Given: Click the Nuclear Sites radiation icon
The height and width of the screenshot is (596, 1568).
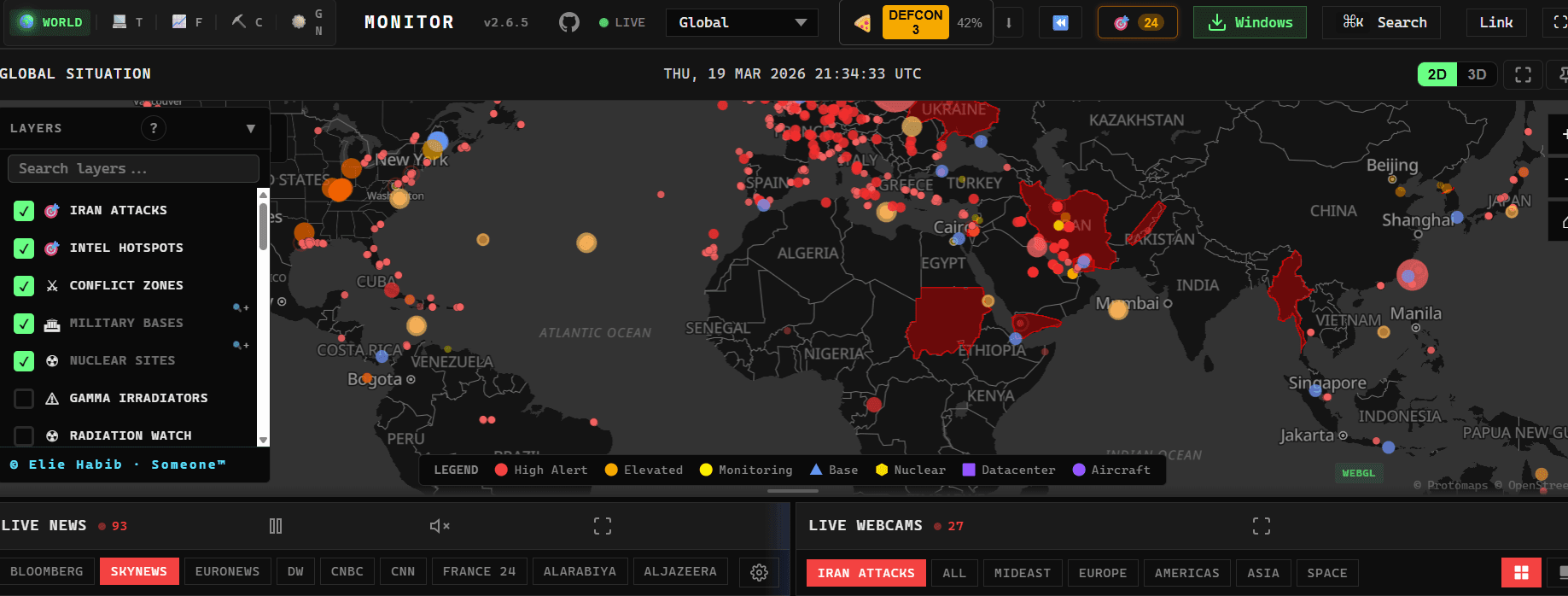Looking at the screenshot, I should pos(52,361).
